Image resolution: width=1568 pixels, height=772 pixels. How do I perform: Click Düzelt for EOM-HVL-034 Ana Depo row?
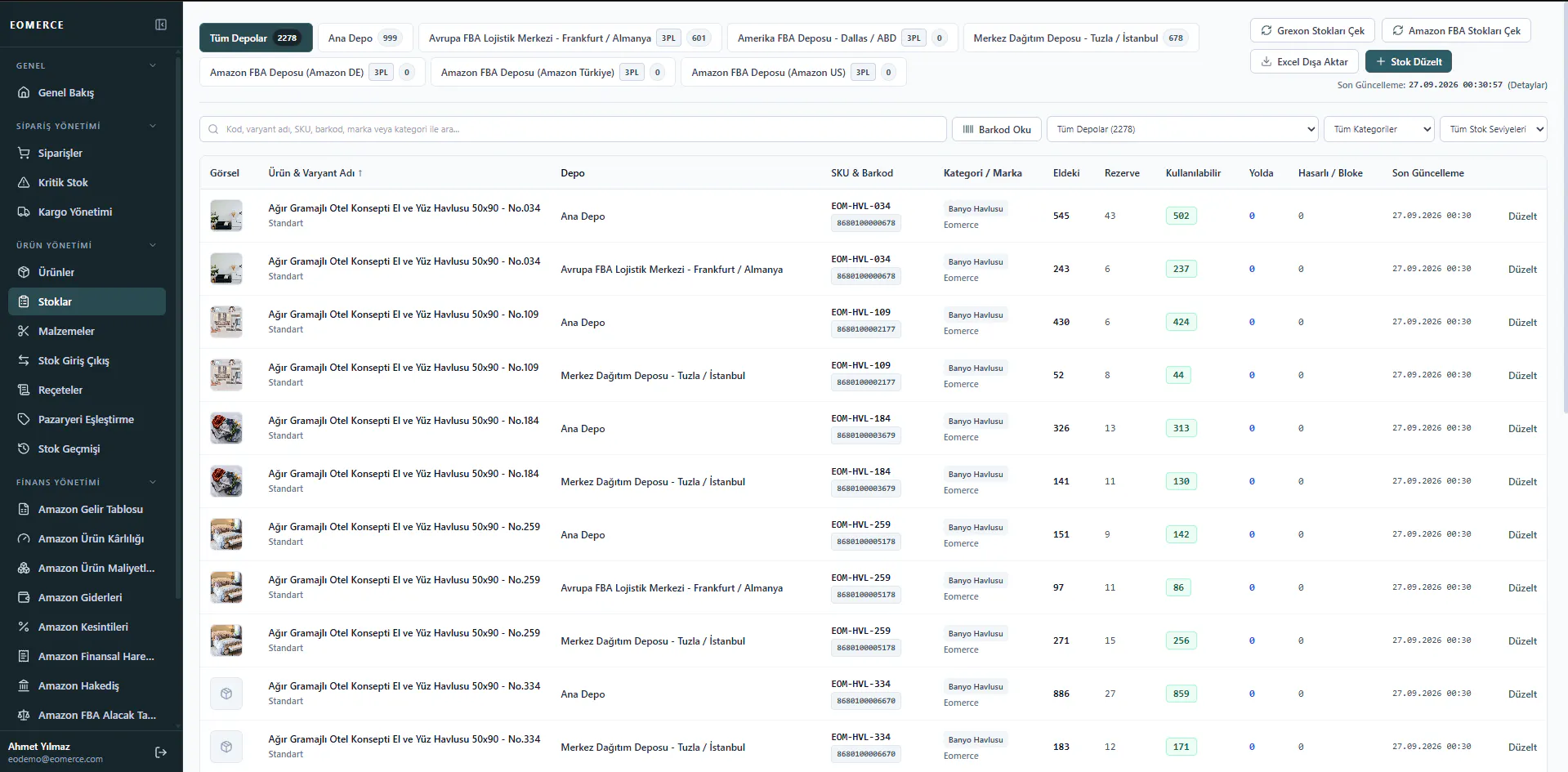(1522, 216)
